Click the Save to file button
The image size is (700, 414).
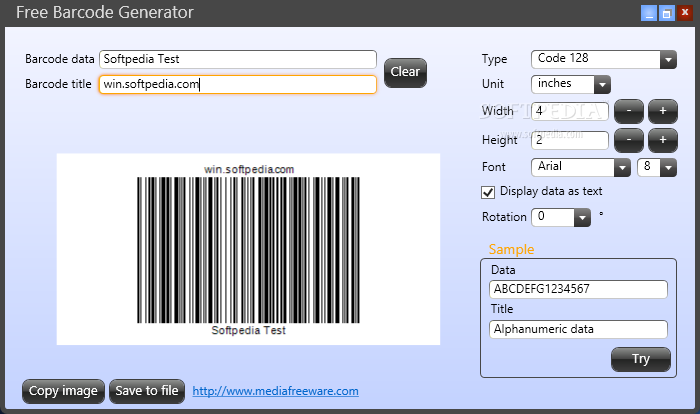point(147,391)
